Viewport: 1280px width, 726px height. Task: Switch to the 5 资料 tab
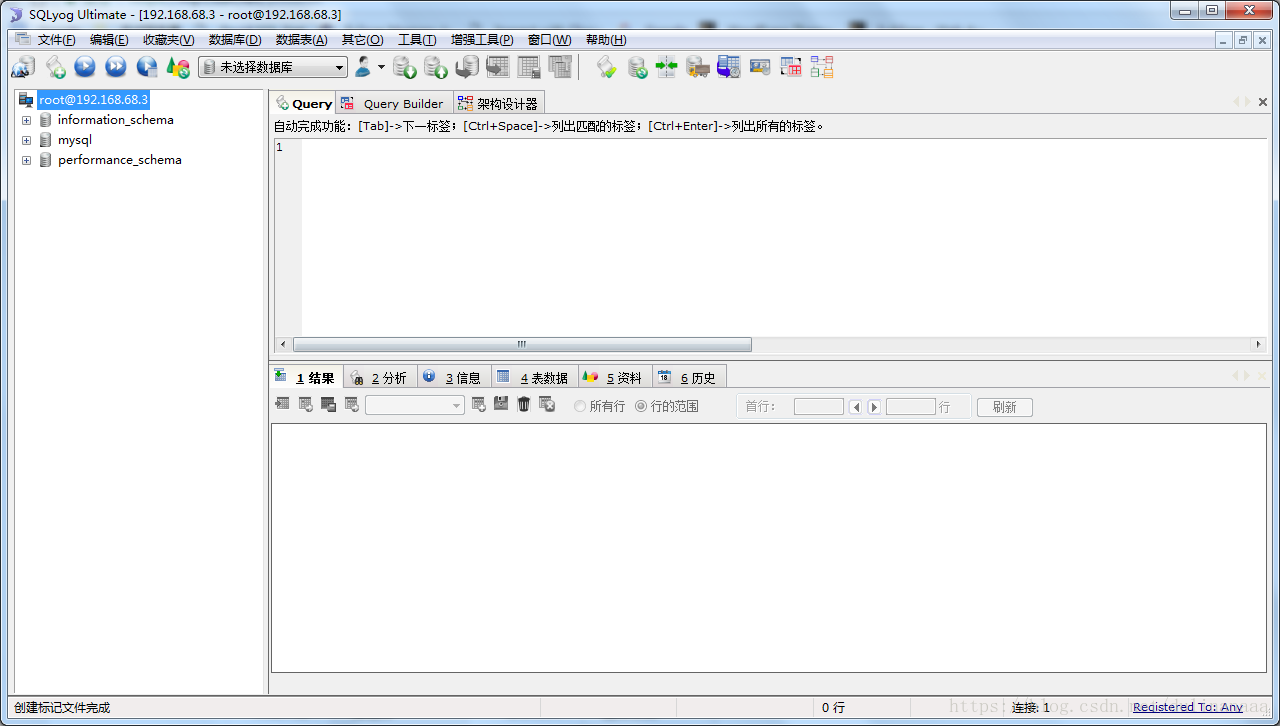click(615, 377)
